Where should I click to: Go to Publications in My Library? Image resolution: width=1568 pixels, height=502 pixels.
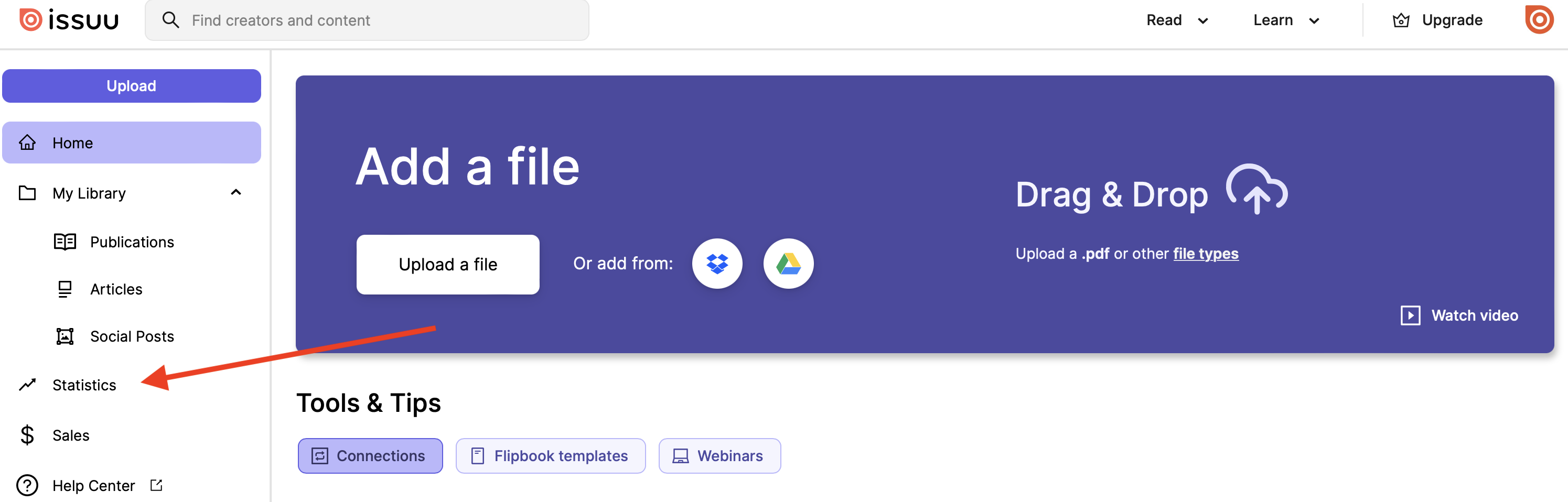pyautogui.click(x=132, y=242)
